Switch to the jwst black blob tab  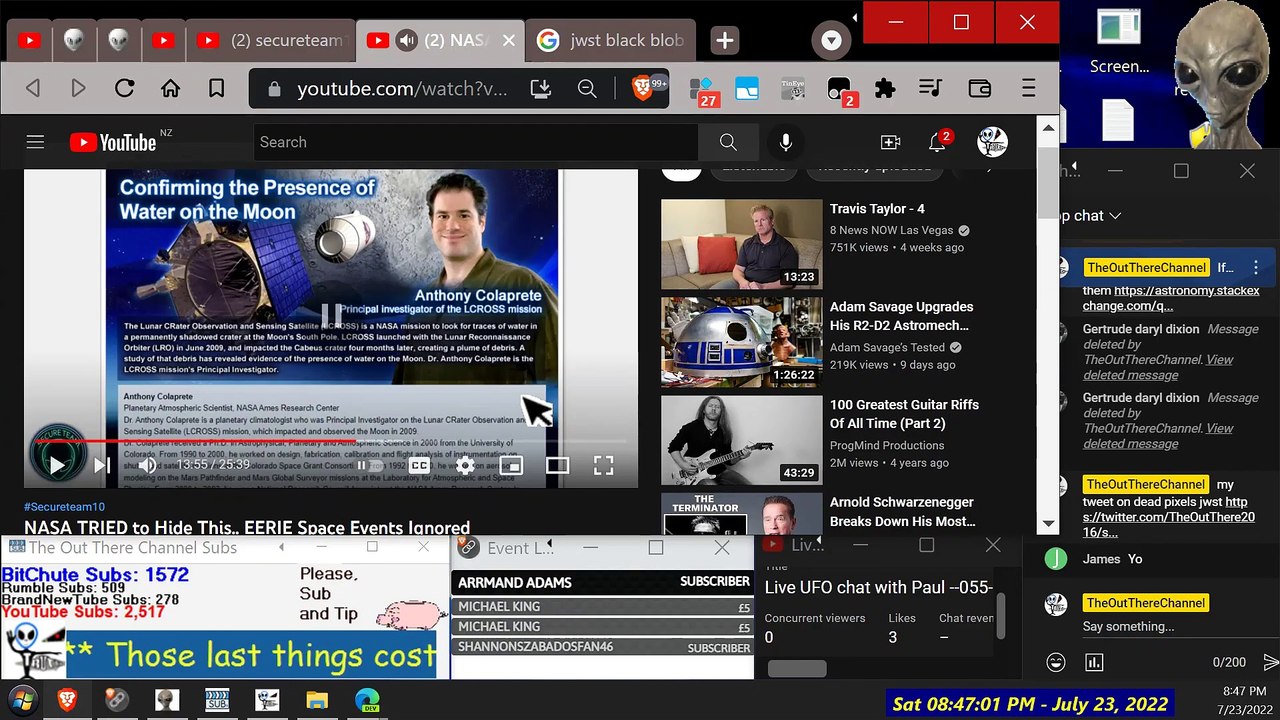point(610,41)
